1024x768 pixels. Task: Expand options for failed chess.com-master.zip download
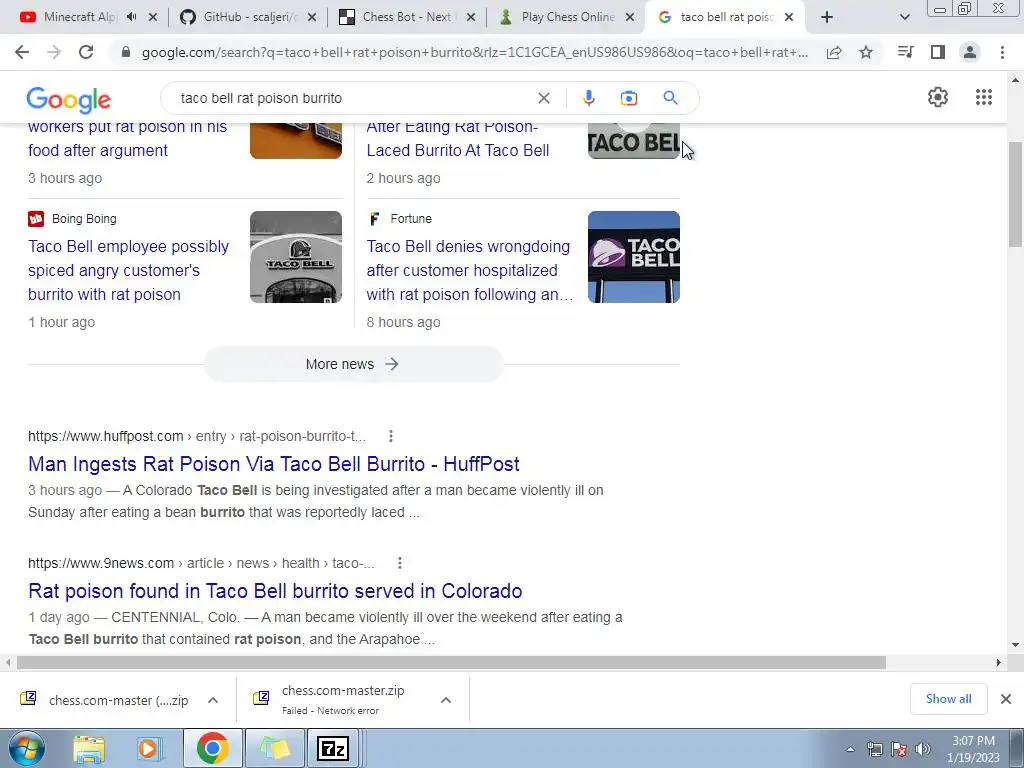click(446, 700)
